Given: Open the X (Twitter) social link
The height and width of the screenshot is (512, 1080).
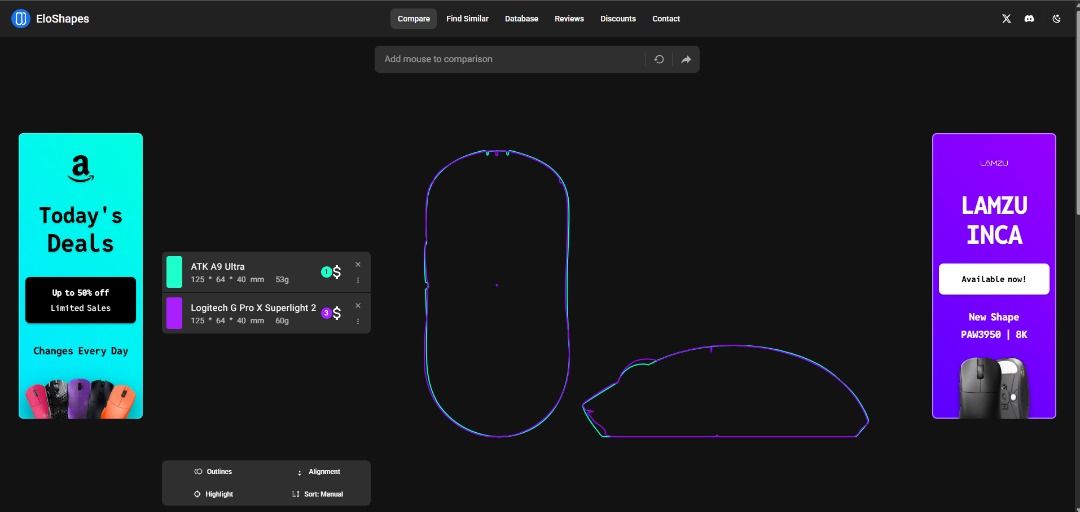Looking at the screenshot, I should coord(1006,19).
